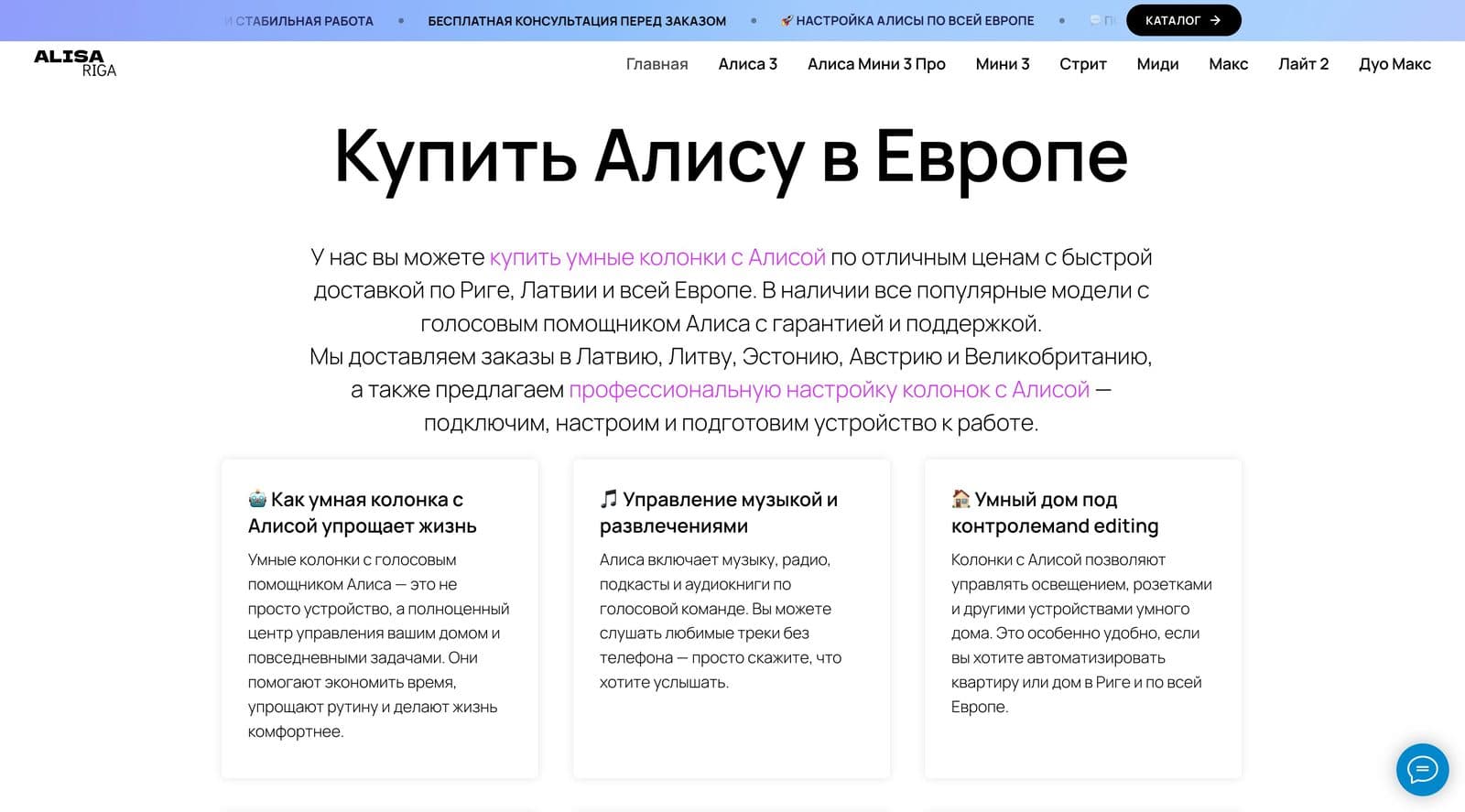Go to Главная menu item
This screenshot has height=812, width=1465.
tap(657, 64)
